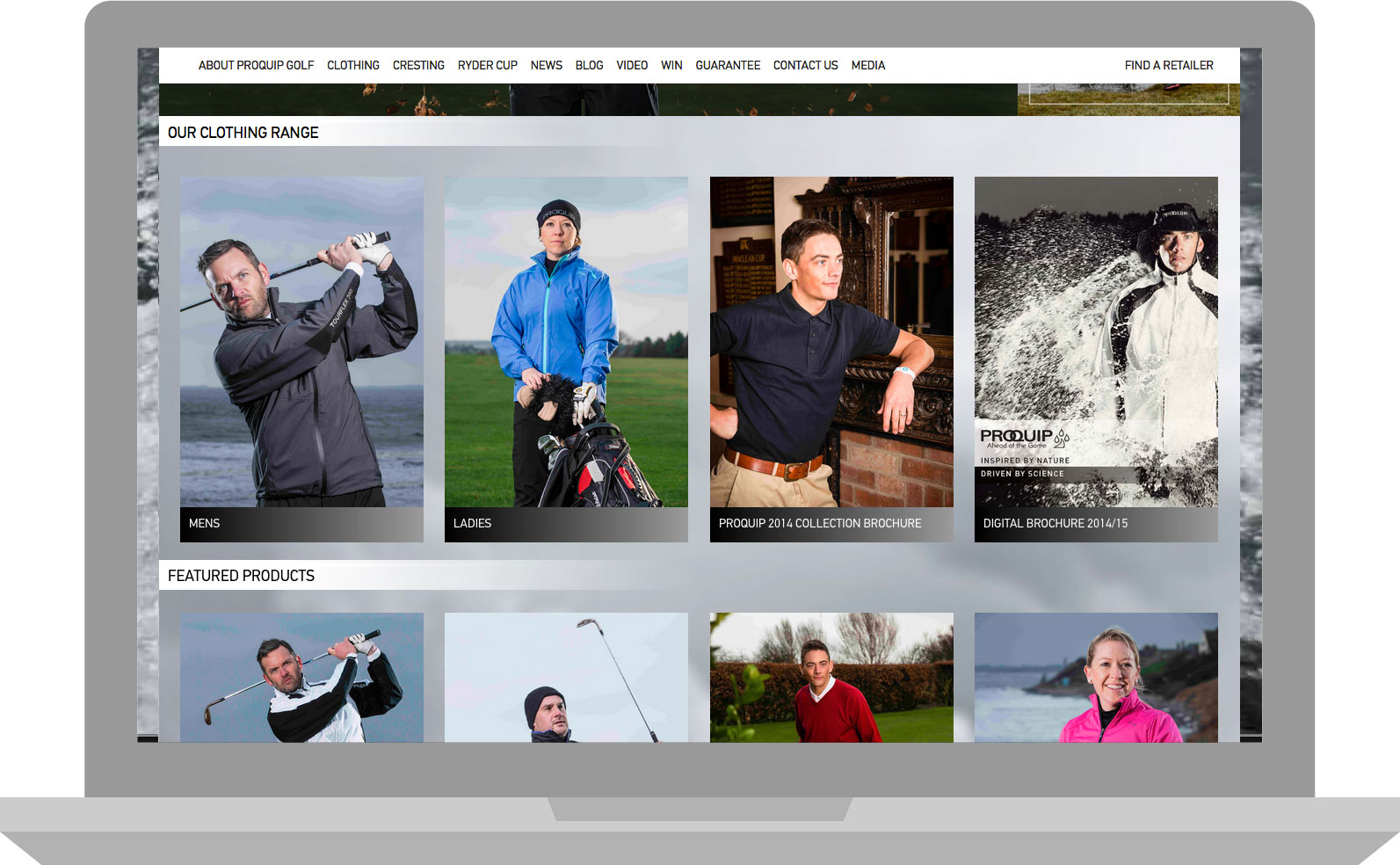The height and width of the screenshot is (865, 1400).
Task: Open featured product with woman in pink jacket
Action: tap(1096, 678)
